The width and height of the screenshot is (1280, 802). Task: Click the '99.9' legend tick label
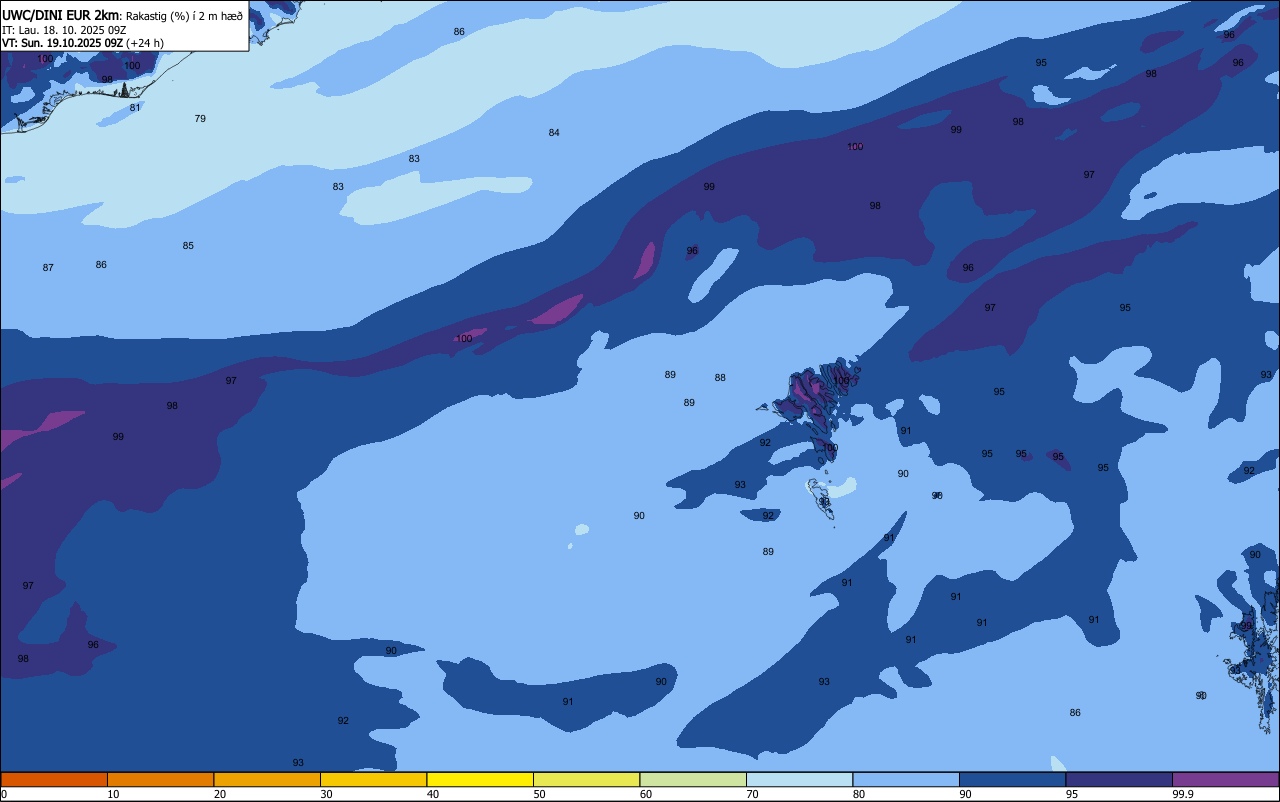[x=1184, y=794]
